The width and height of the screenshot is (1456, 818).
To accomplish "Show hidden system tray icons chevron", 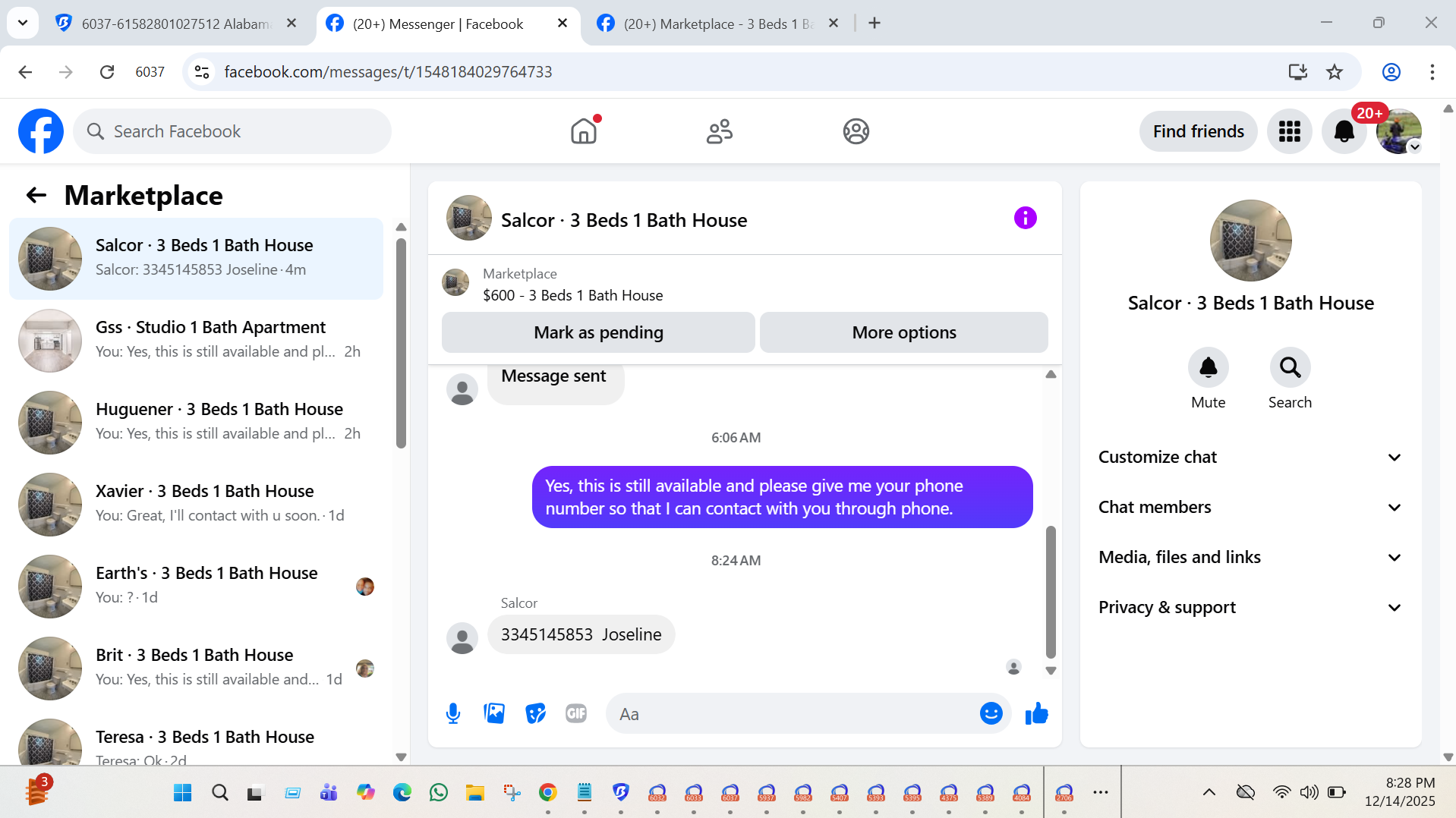I will (1209, 792).
